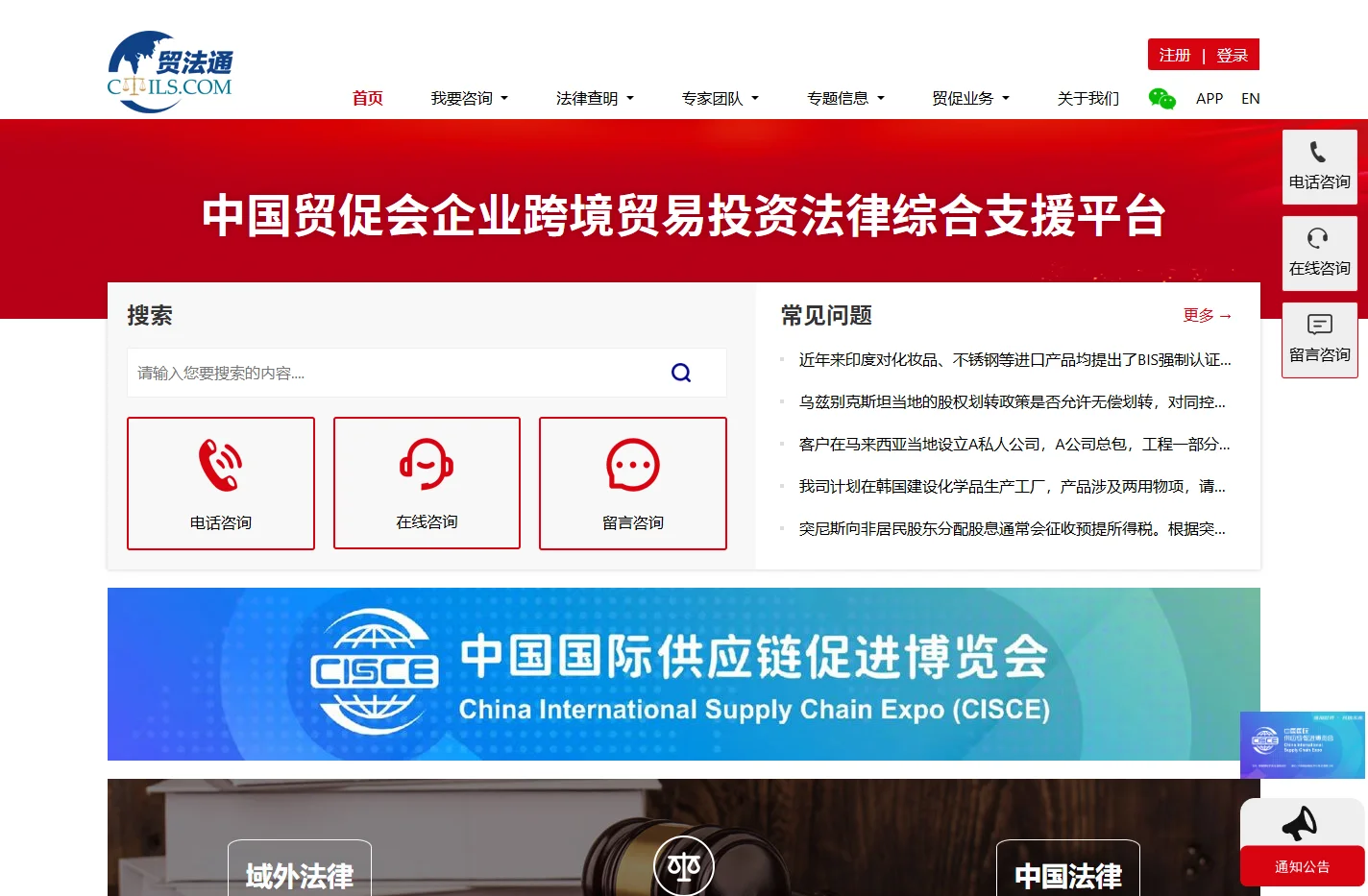Screen dimensions: 1368x896
Task: Open 关于我们 menu item
Action: (x=1088, y=98)
